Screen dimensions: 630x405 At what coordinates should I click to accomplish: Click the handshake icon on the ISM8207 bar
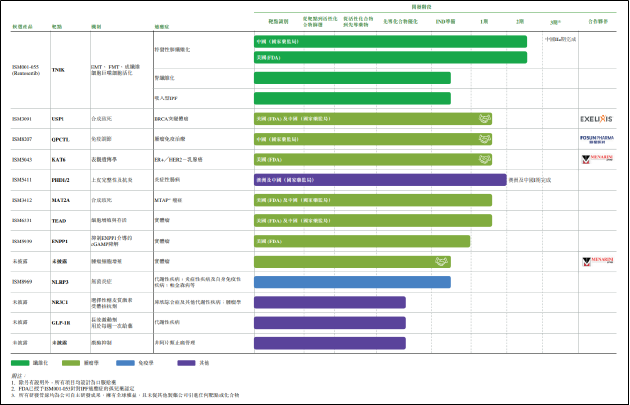click(x=483, y=138)
